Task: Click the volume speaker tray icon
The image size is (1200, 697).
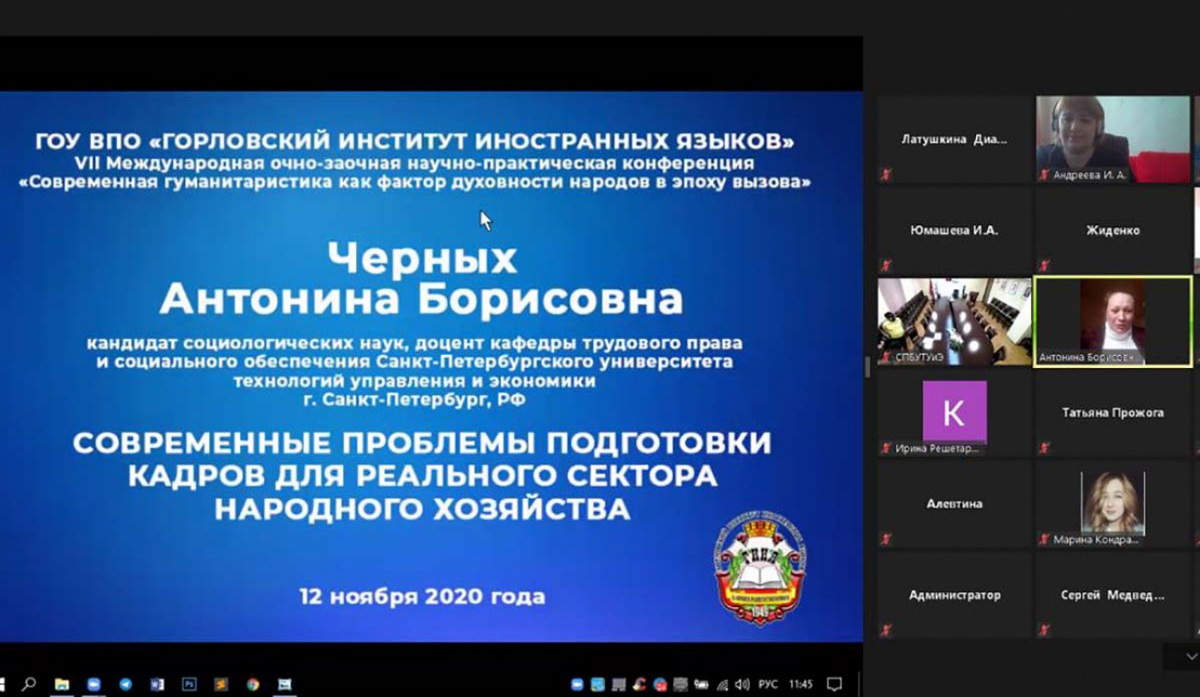Action: (742, 684)
